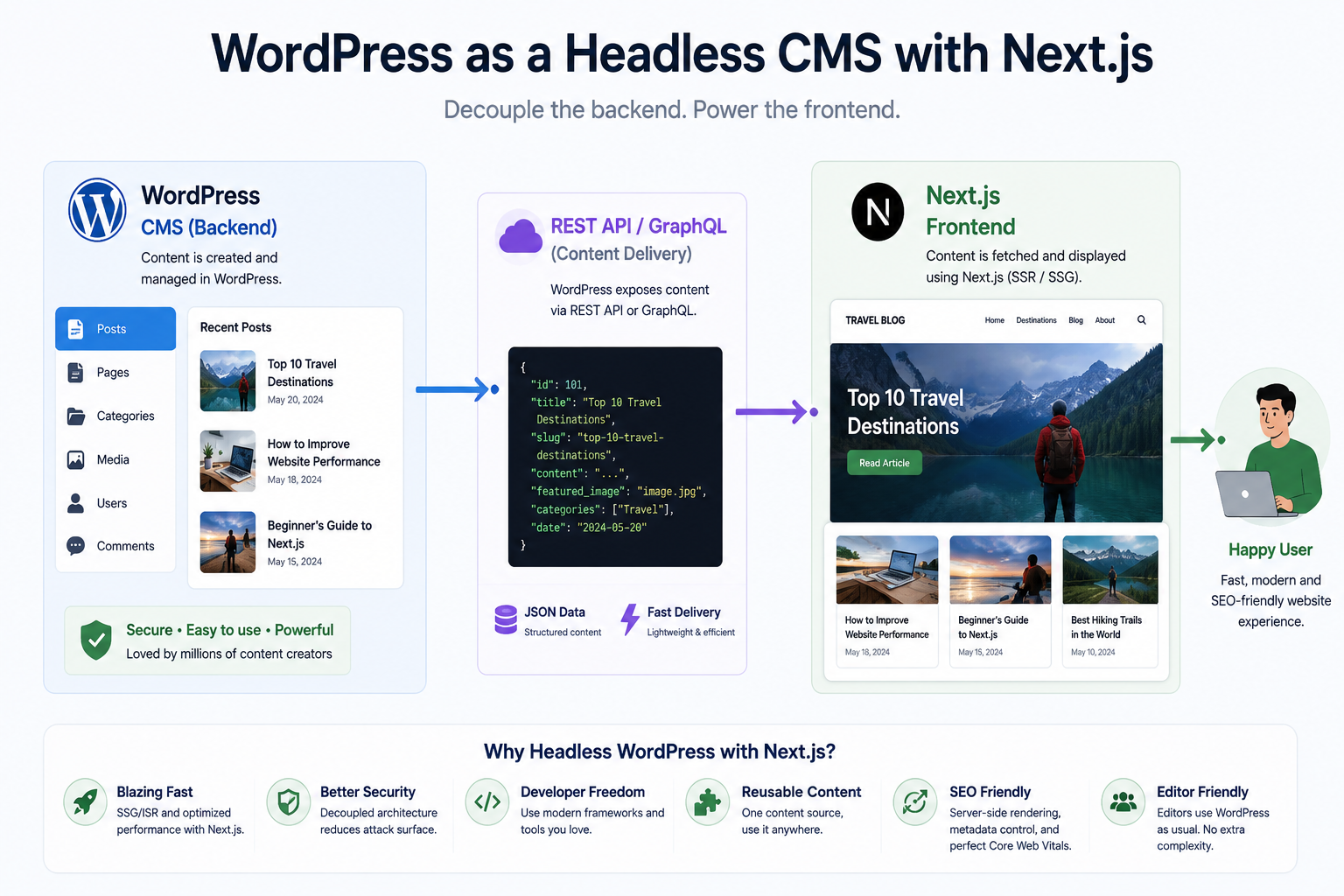The height and width of the screenshot is (896, 1344).
Task: Open the Users menu item
Action: (x=115, y=503)
